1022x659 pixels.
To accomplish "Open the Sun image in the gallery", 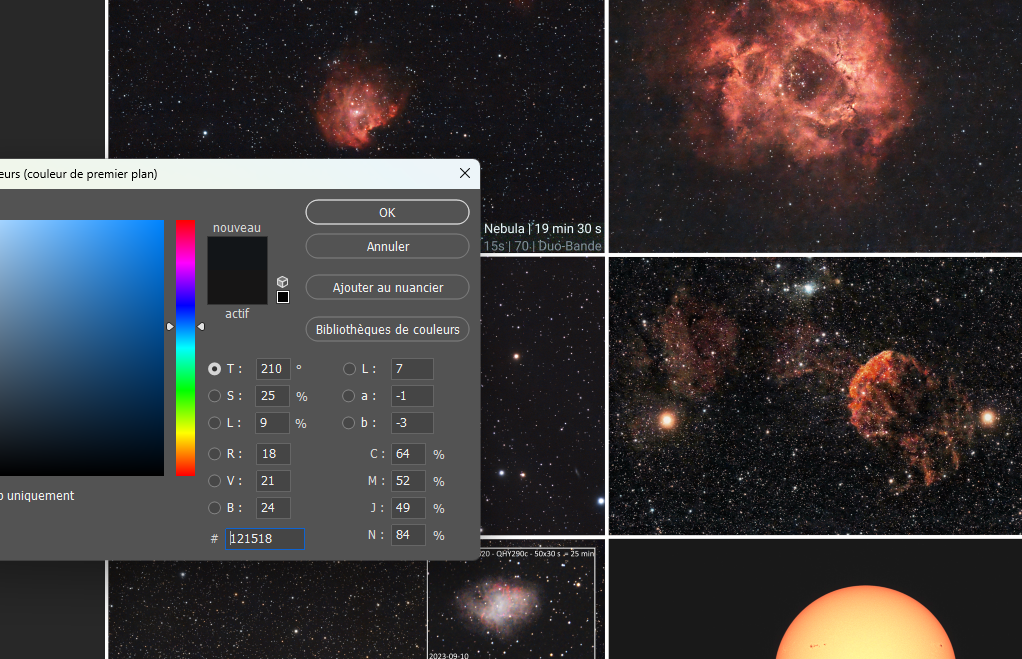I will tap(815, 599).
